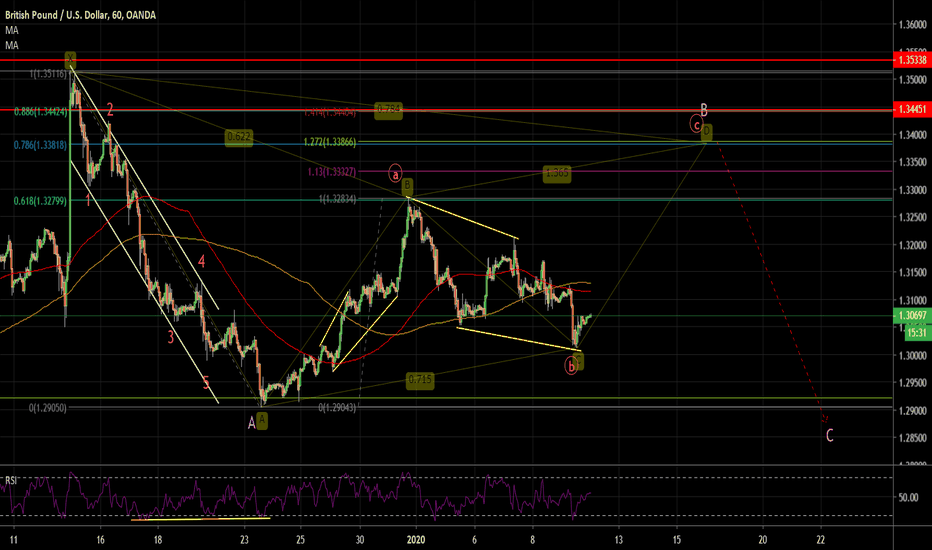Image resolution: width=932 pixels, height=550 pixels.
Task: Select the circled b wave label
Action: pos(571,366)
